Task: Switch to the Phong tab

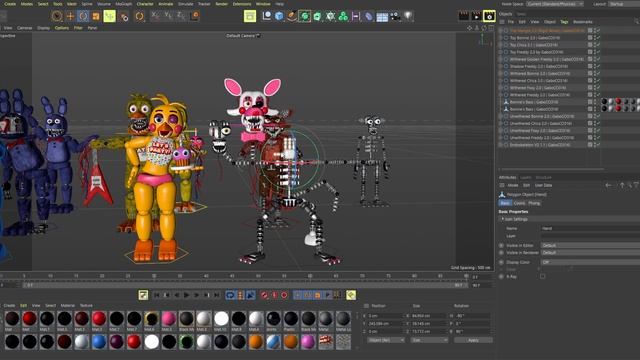Action: click(534, 203)
